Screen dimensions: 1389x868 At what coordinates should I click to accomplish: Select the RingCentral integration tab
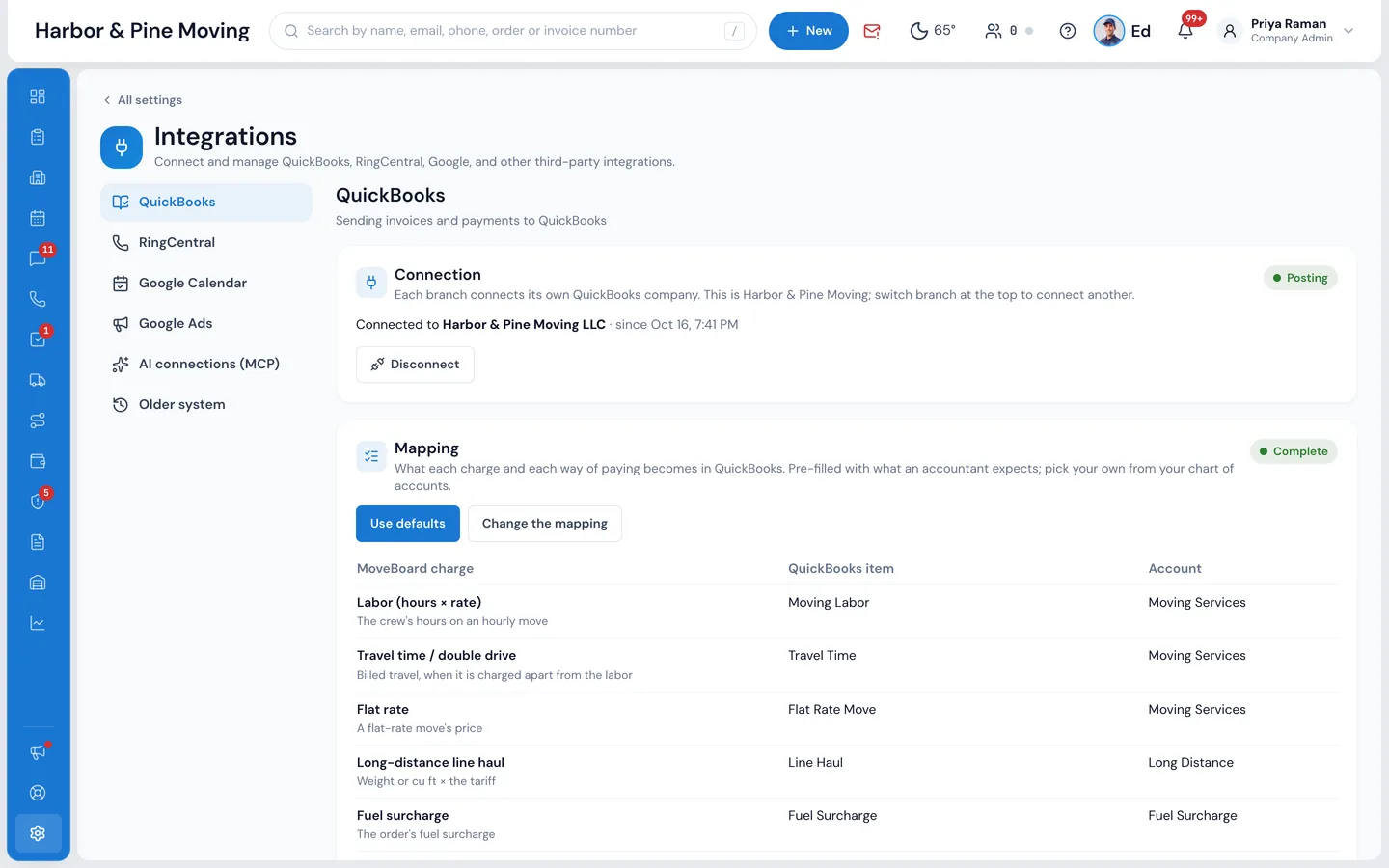click(206, 243)
